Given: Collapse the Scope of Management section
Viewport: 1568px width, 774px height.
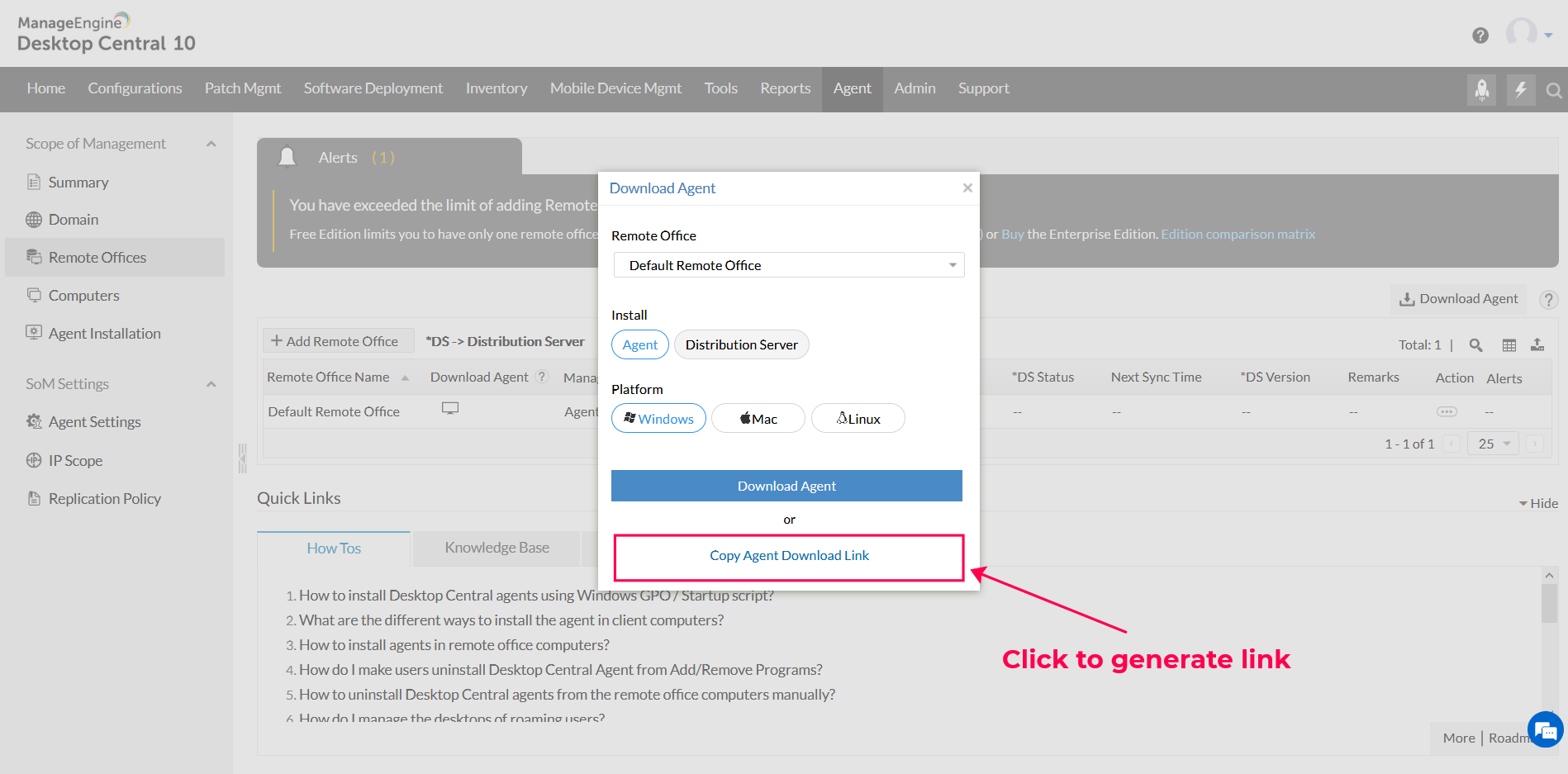Looking at the screenshot, I should (211, 144).
